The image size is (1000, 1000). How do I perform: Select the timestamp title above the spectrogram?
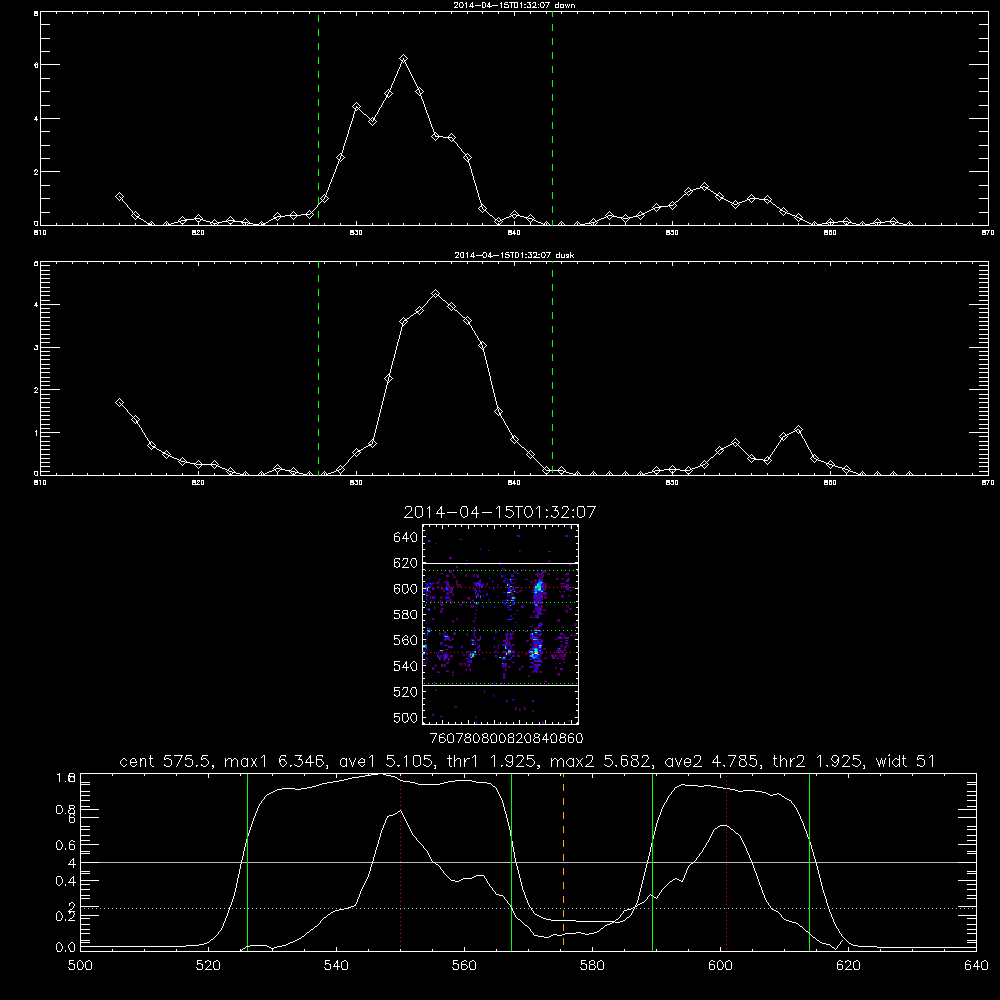click(499, 512)
